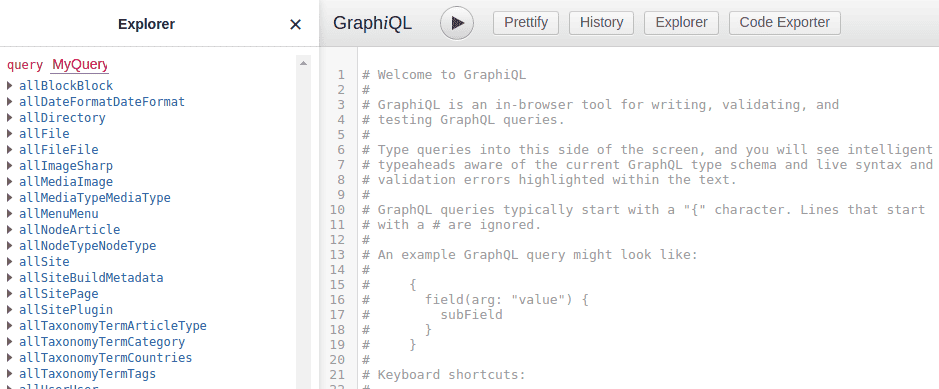The width and height of the screenshot is (939, 389).
Task: Expand the allDirectory arrow
Action: point(10,118)
